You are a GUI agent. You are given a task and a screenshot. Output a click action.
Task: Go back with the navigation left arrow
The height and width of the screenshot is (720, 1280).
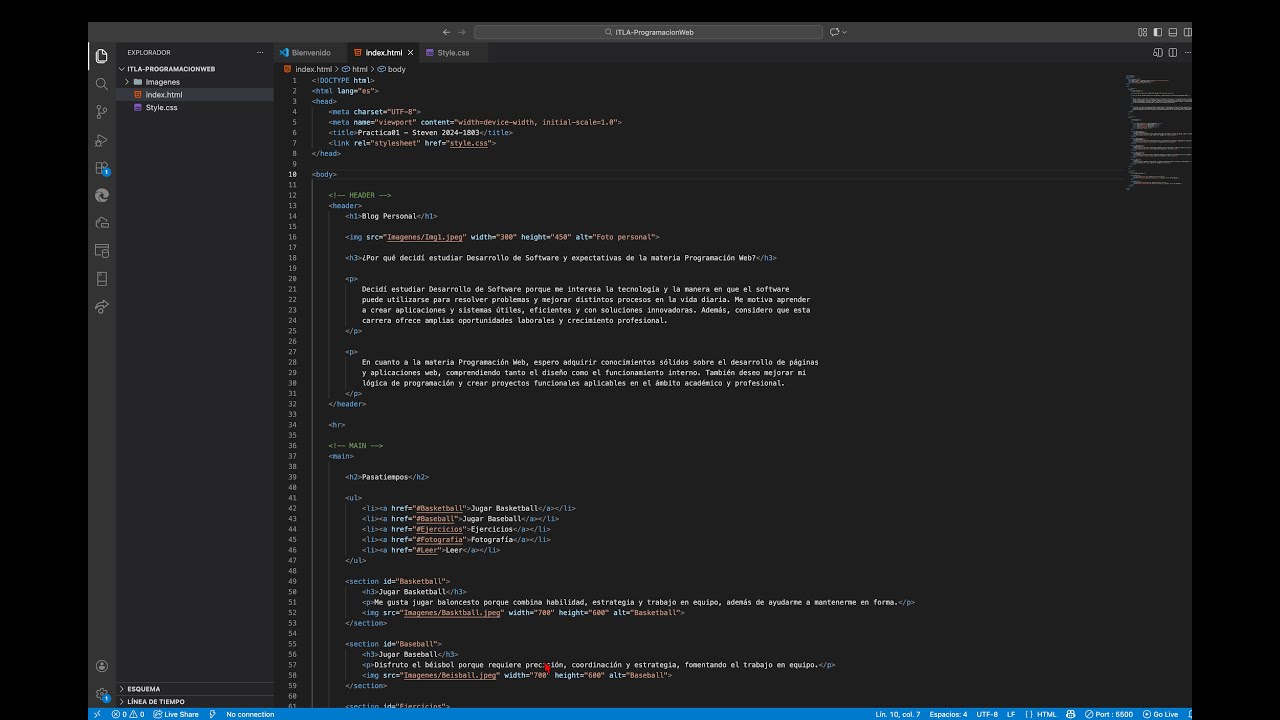[446, 32]
